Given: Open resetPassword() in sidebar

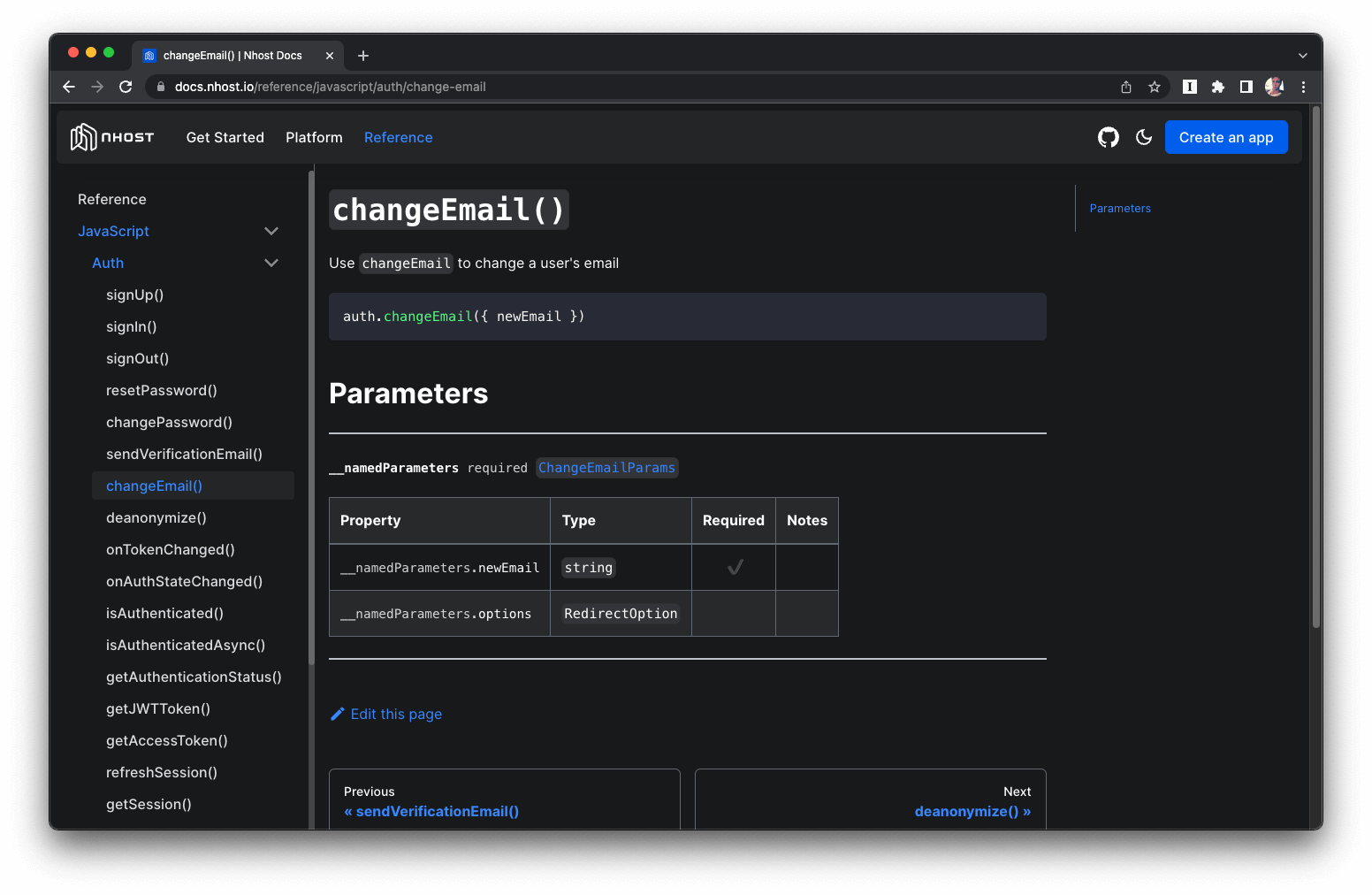Looking at the screenshot, I should click(162, 390).
